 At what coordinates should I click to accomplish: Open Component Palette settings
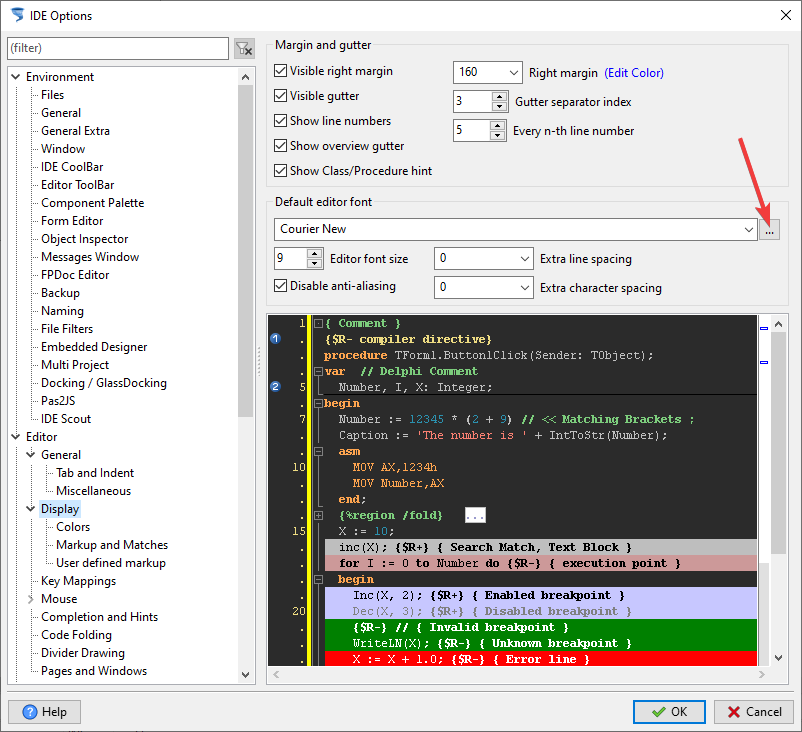(x=93, y=203)
